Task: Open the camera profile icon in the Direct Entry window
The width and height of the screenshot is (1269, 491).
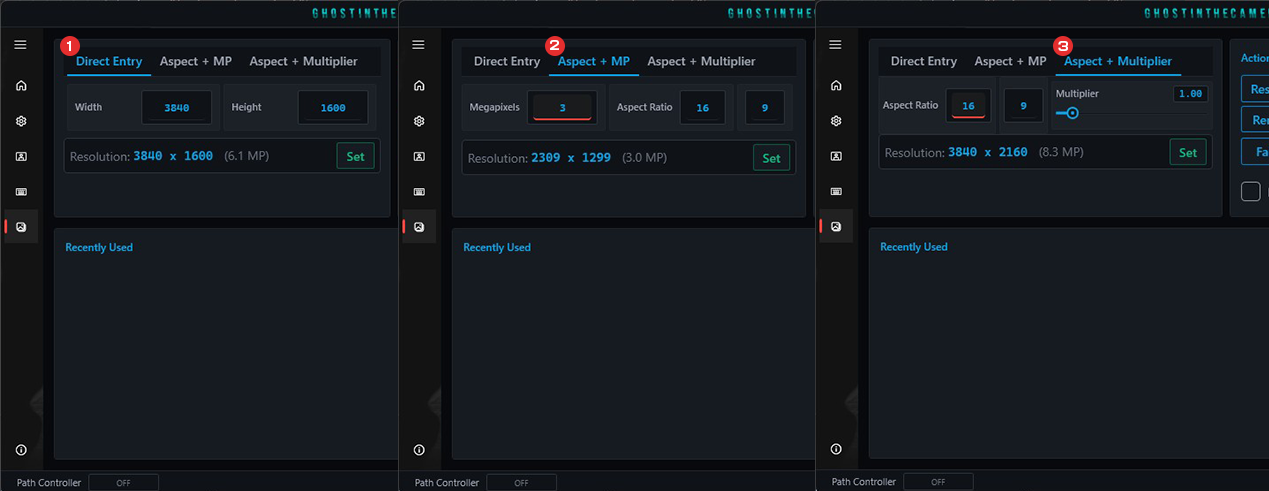Action: click(x=21, y=156)
